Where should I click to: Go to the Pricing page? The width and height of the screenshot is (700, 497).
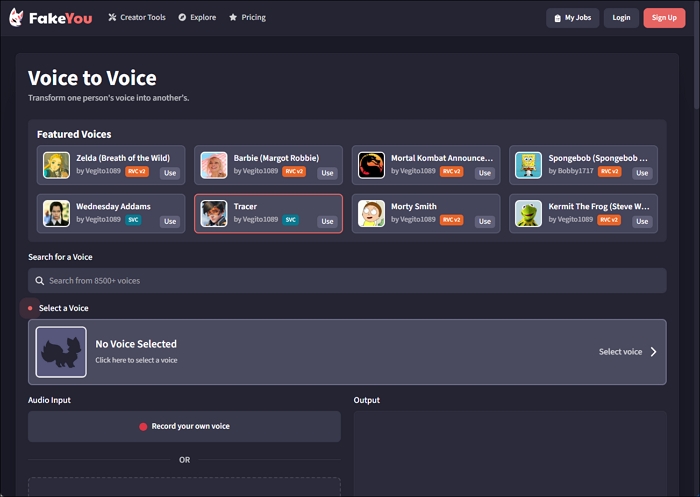point(247,17)
